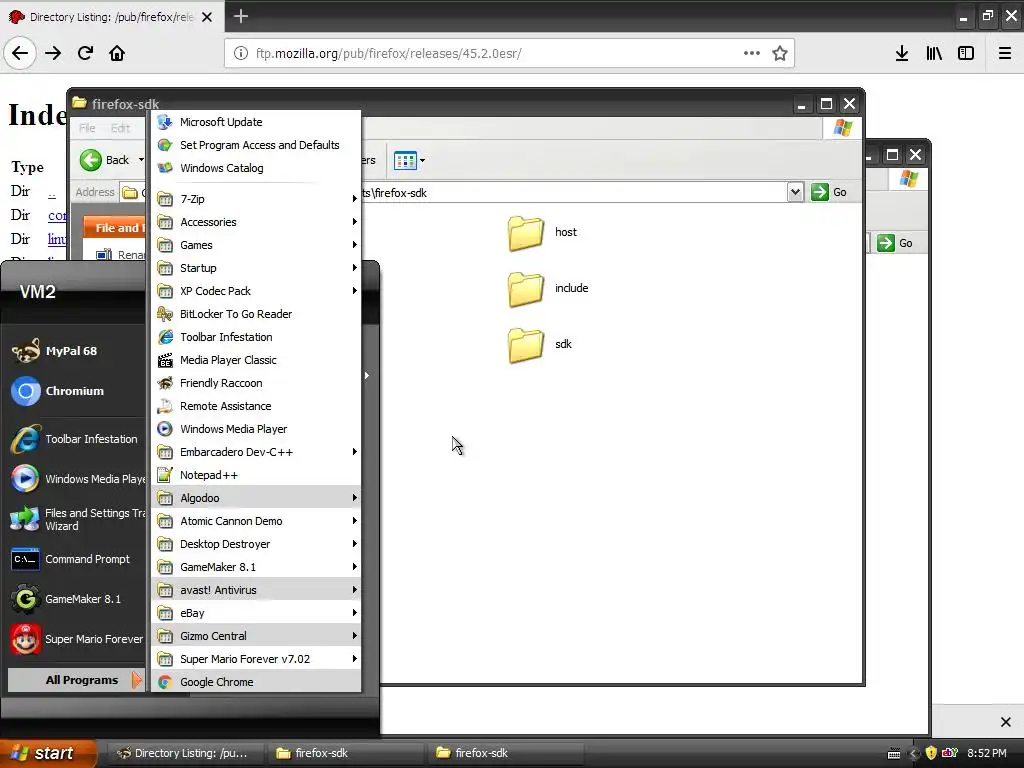Viewport: 1024px width, 768px height.
Task: Open the browser Library icon
Action: click(x=934, y=54)
